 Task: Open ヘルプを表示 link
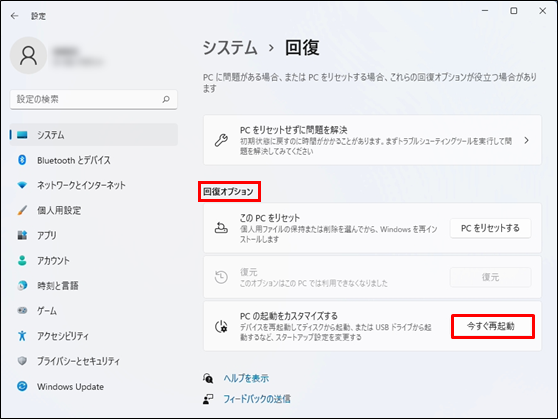(x=246, y=378)
